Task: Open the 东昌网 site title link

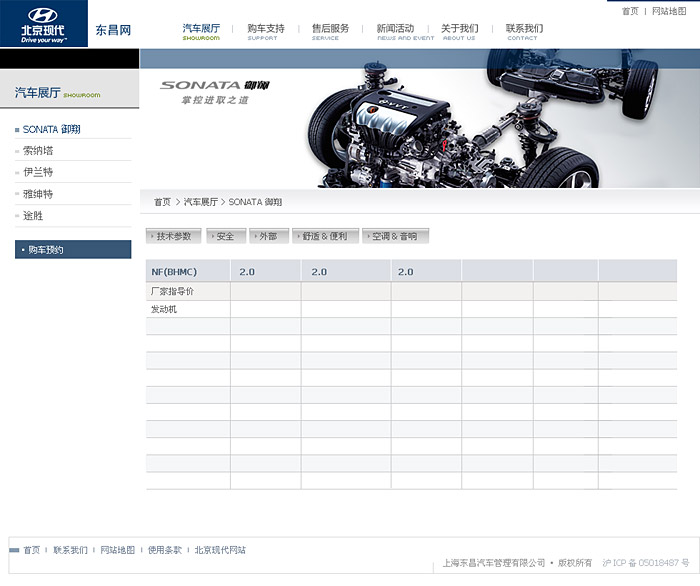Action: [113, 30]
